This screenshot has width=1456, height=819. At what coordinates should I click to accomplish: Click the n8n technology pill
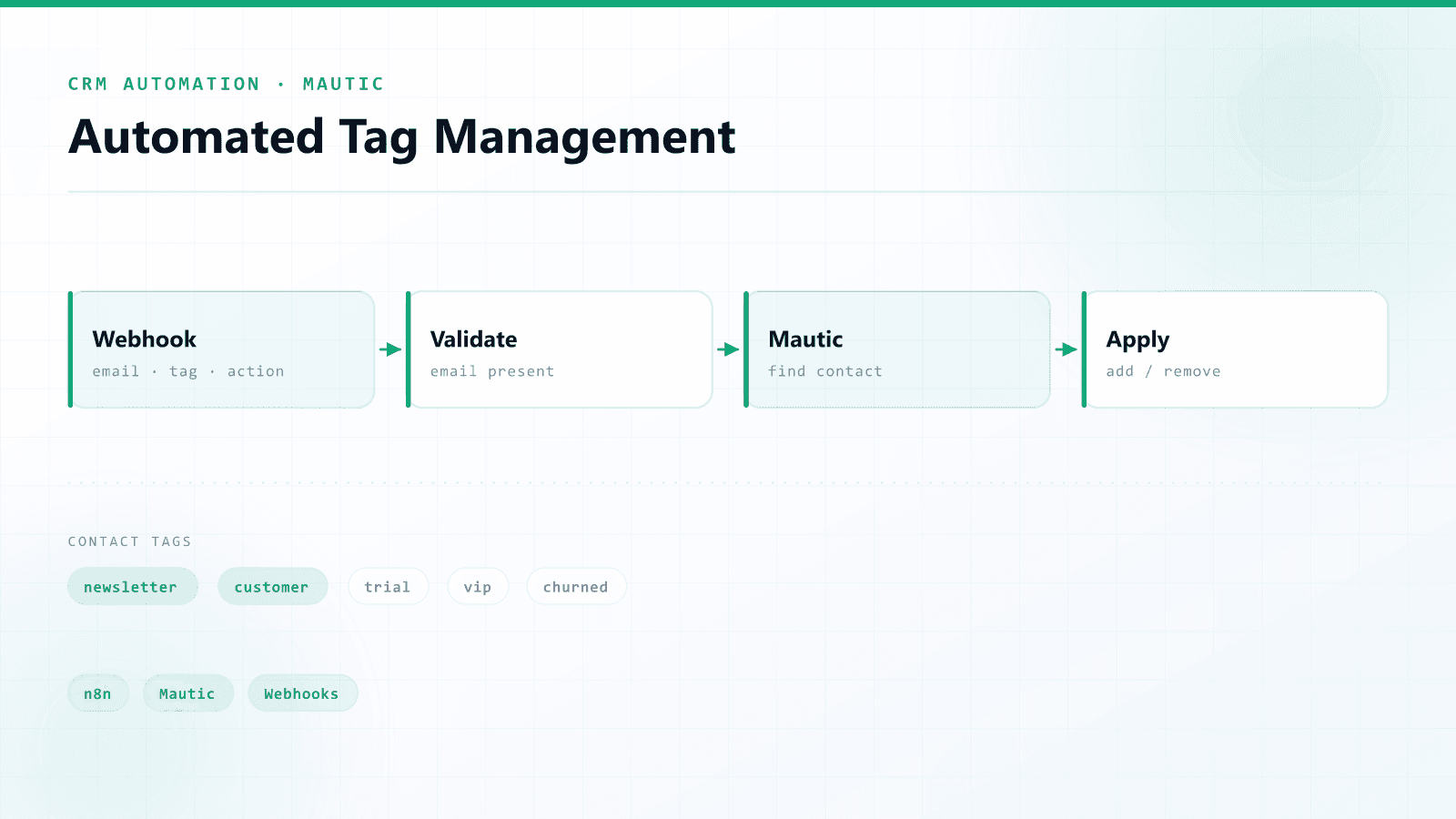98,693
